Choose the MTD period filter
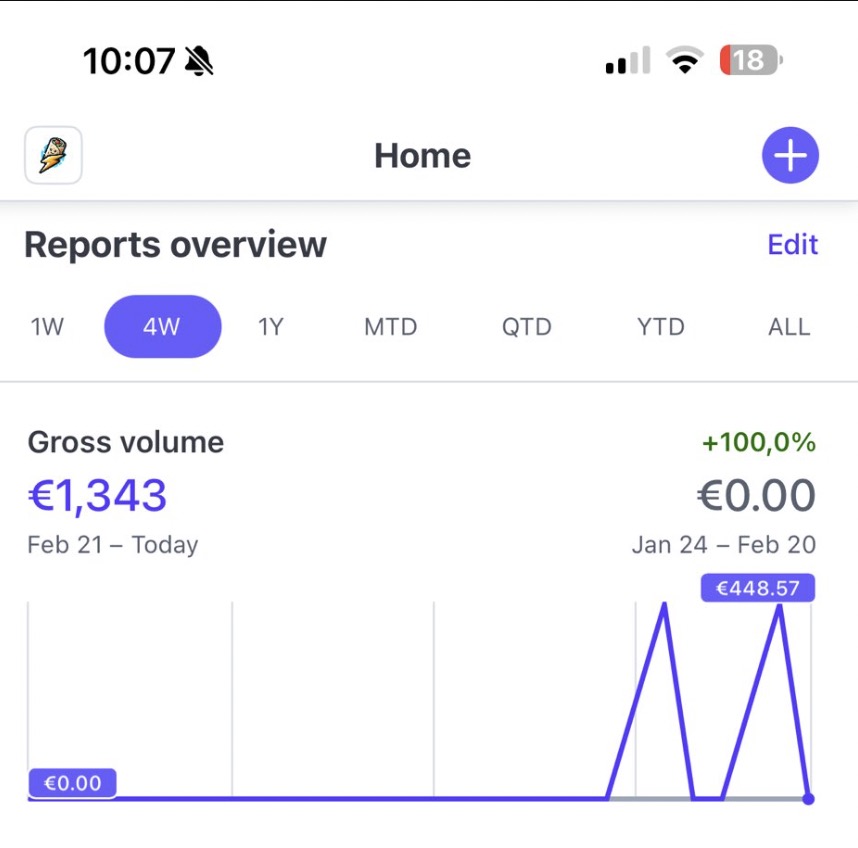Screen dimensions: 858x848 pyautogui.click(x=390, y=327)
